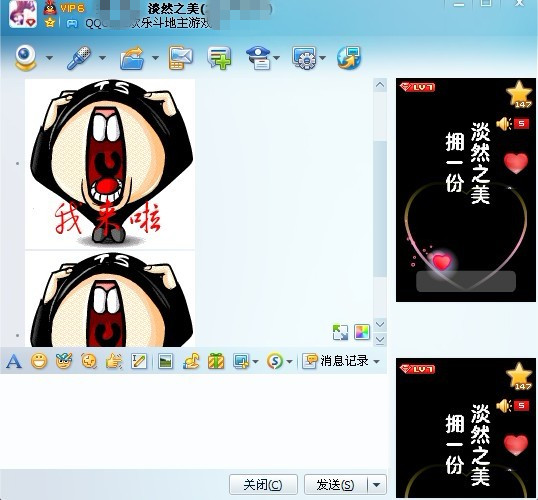Insert a picture using image icon

tap(166, 361)
